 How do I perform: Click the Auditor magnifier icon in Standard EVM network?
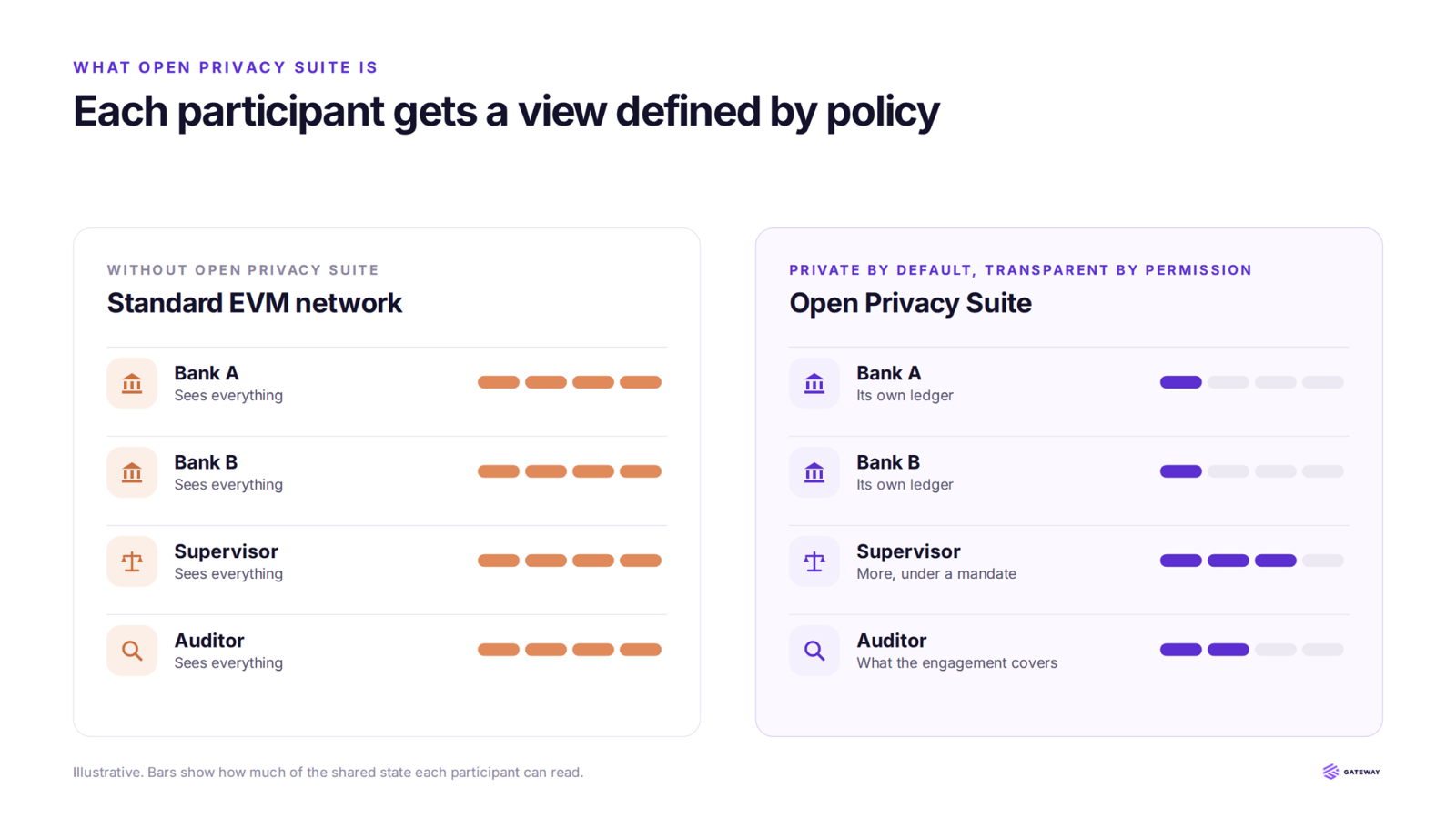click(x=132, y=651)
